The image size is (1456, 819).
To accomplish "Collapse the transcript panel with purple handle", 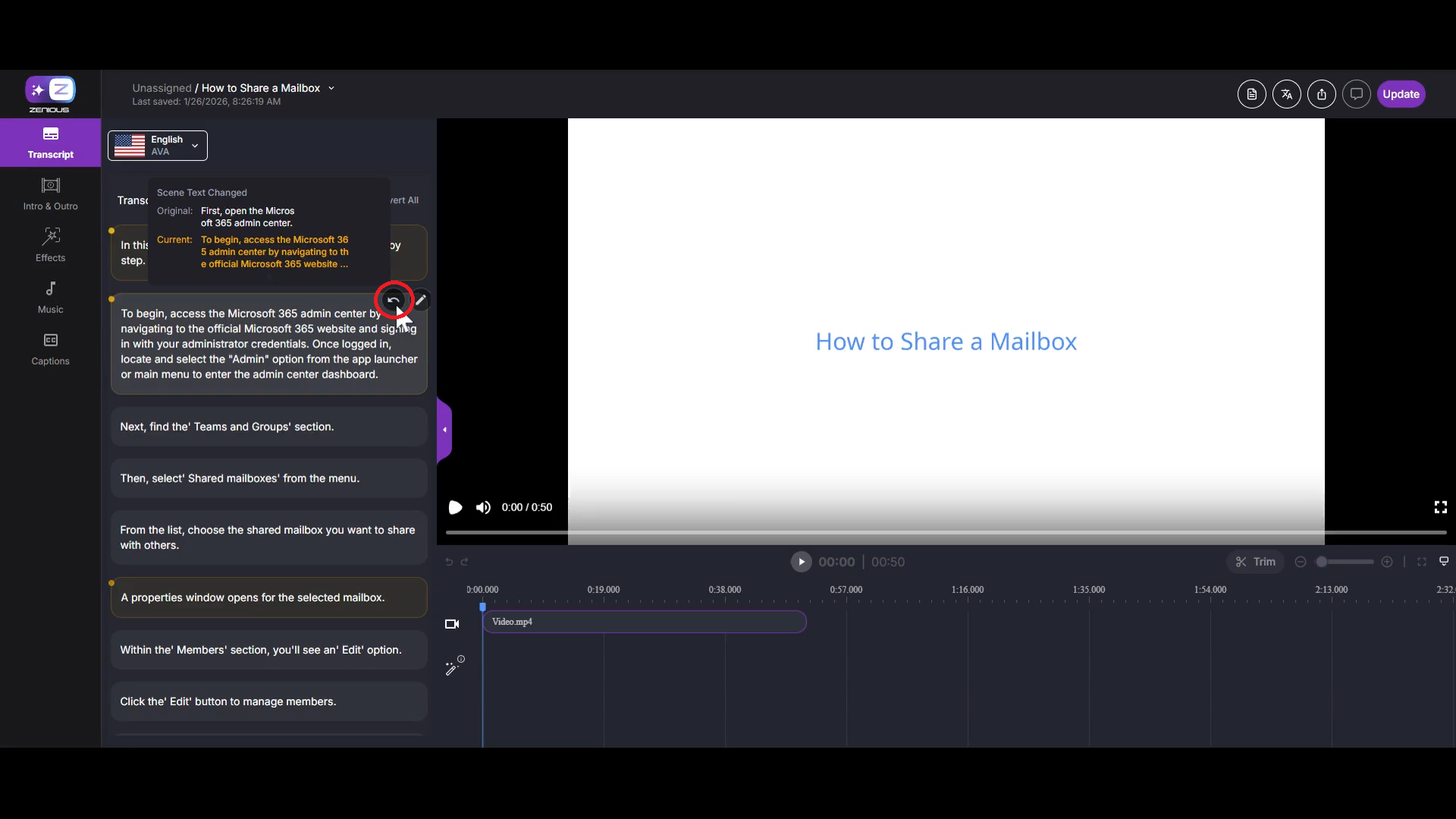I will coord(444,430).
